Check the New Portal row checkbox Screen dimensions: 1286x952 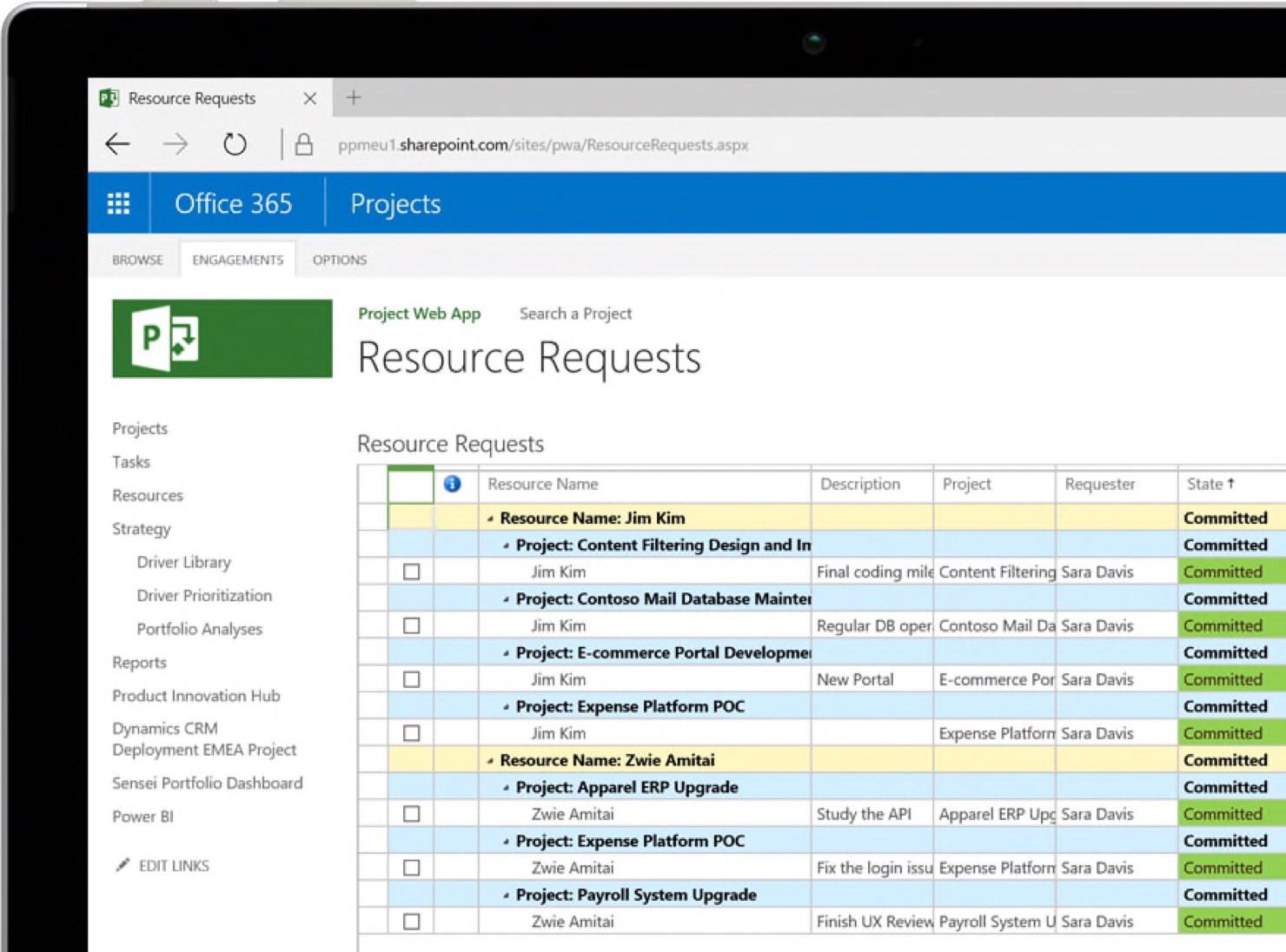(x=412, y=679)
